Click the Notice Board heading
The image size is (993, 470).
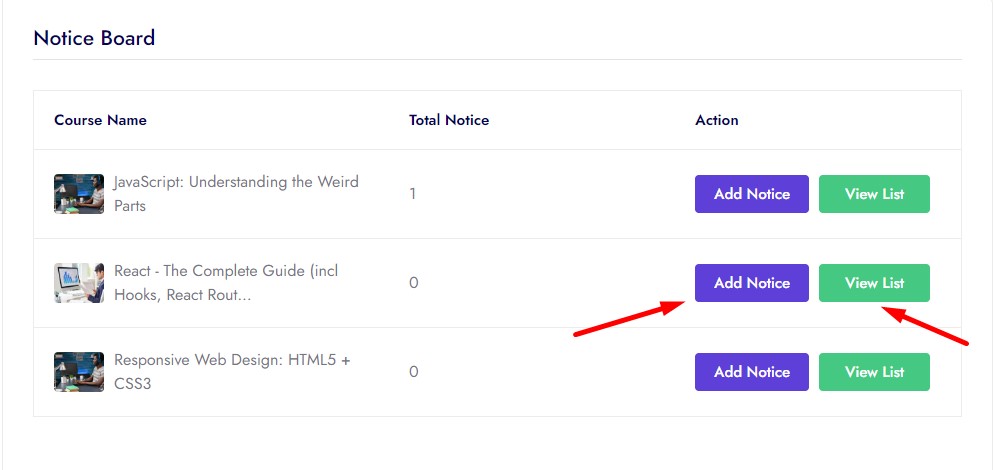coord(94,39)
